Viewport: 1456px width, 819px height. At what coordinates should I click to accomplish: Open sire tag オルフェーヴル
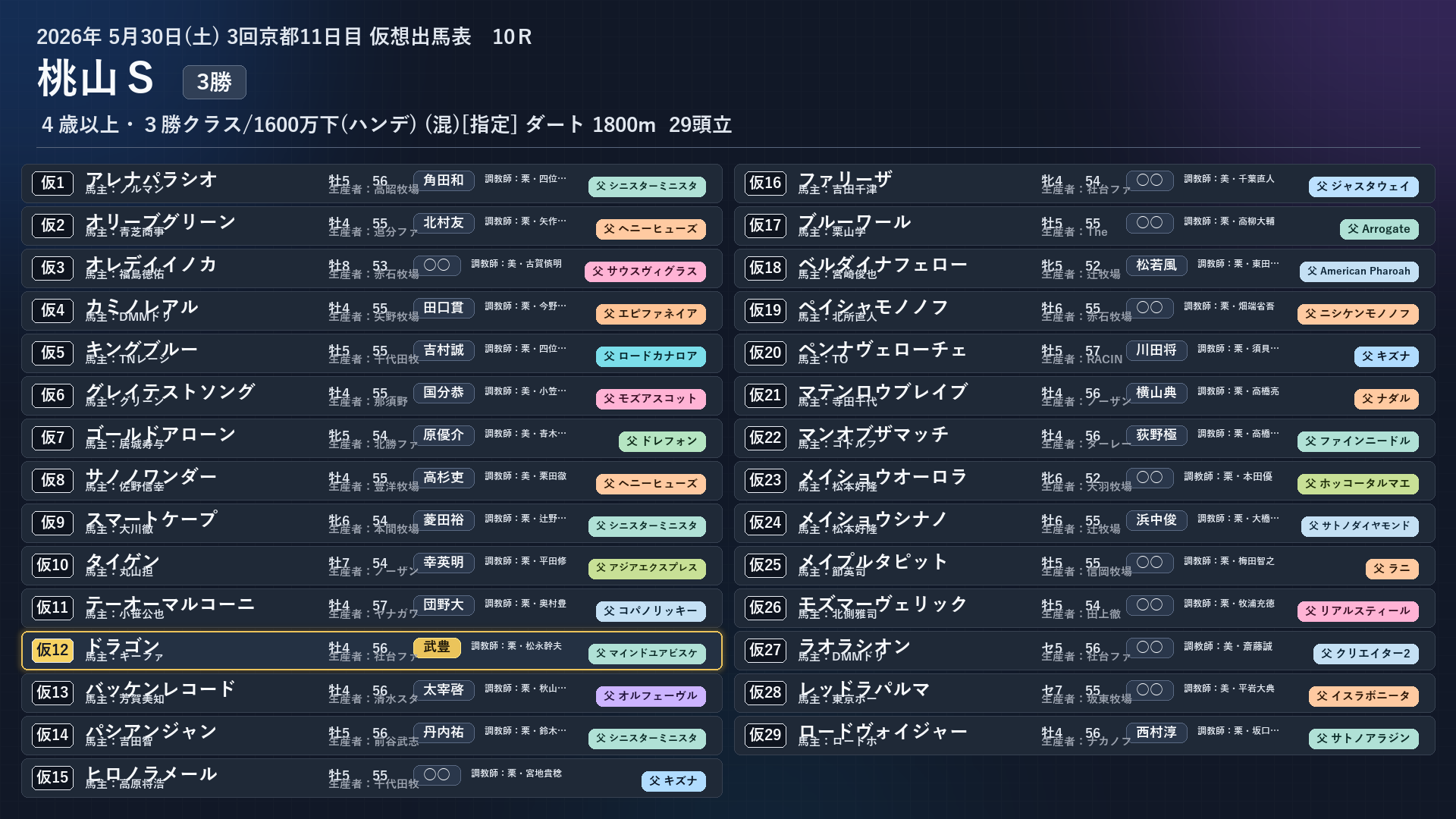tap(651, 696)
